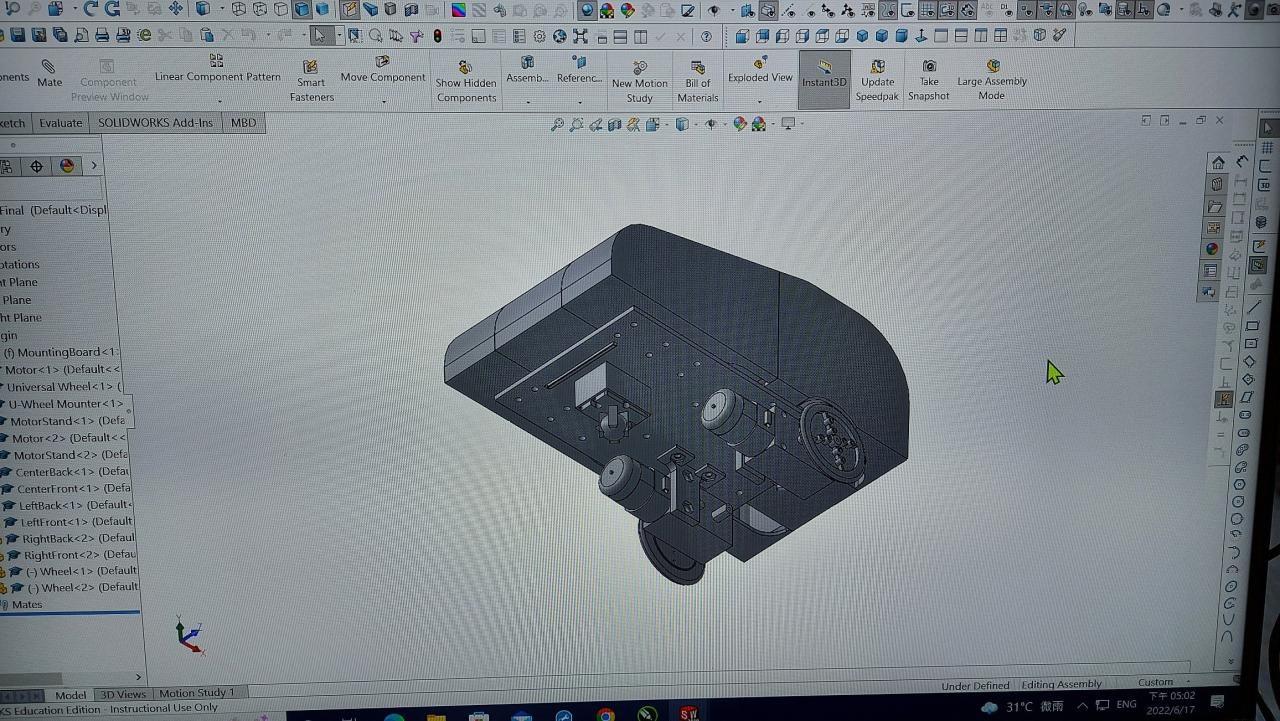Image resolution: width=1280 pixels, height=721 pixels.
Task: Click Update Speedpak
Action: [x=877, y=80]
